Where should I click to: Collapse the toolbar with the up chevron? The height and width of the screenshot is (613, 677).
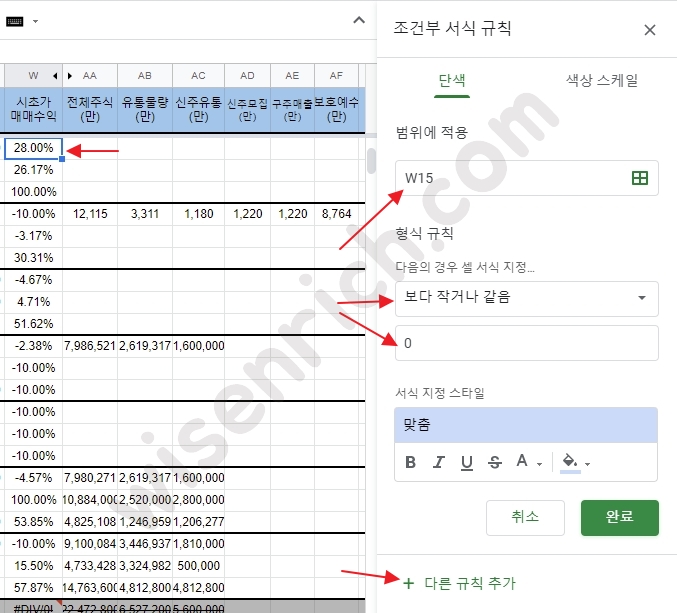(359, 20)
